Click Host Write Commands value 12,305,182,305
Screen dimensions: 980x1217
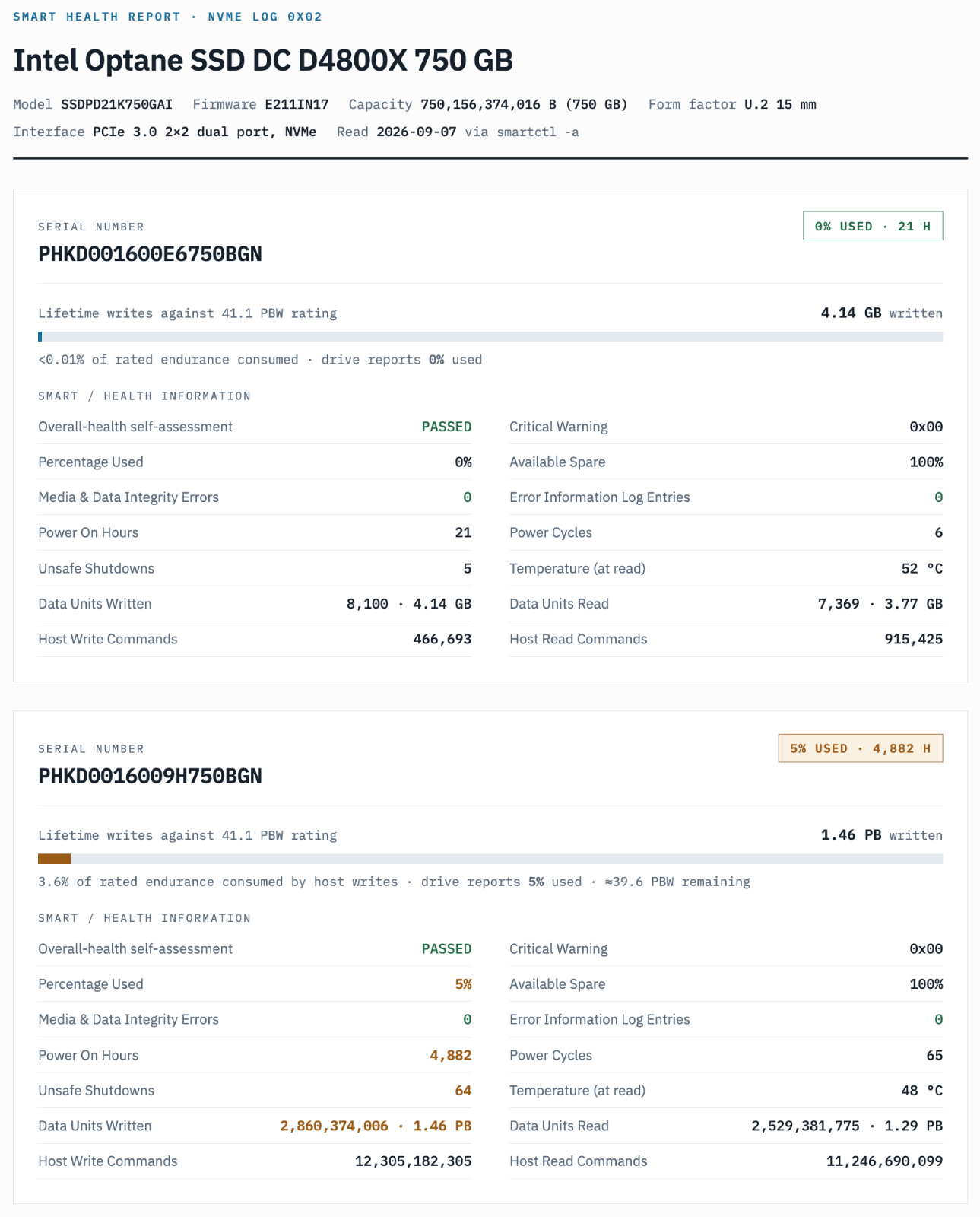click(x=413, y=1161)
